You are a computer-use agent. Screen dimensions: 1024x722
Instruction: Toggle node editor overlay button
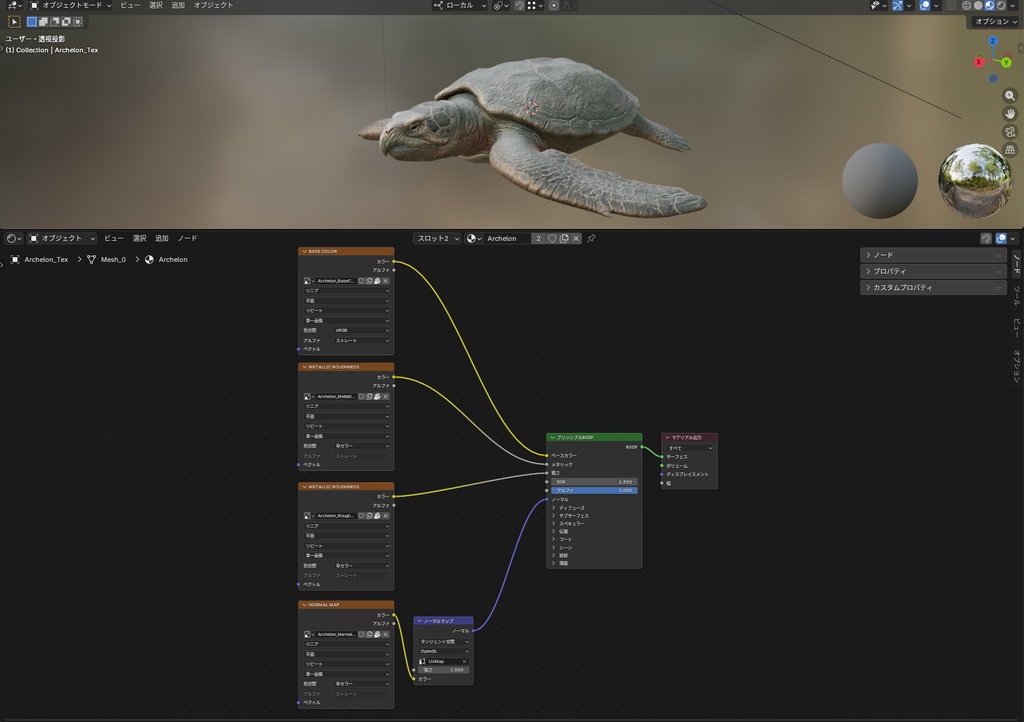[x=1000, y=238]
